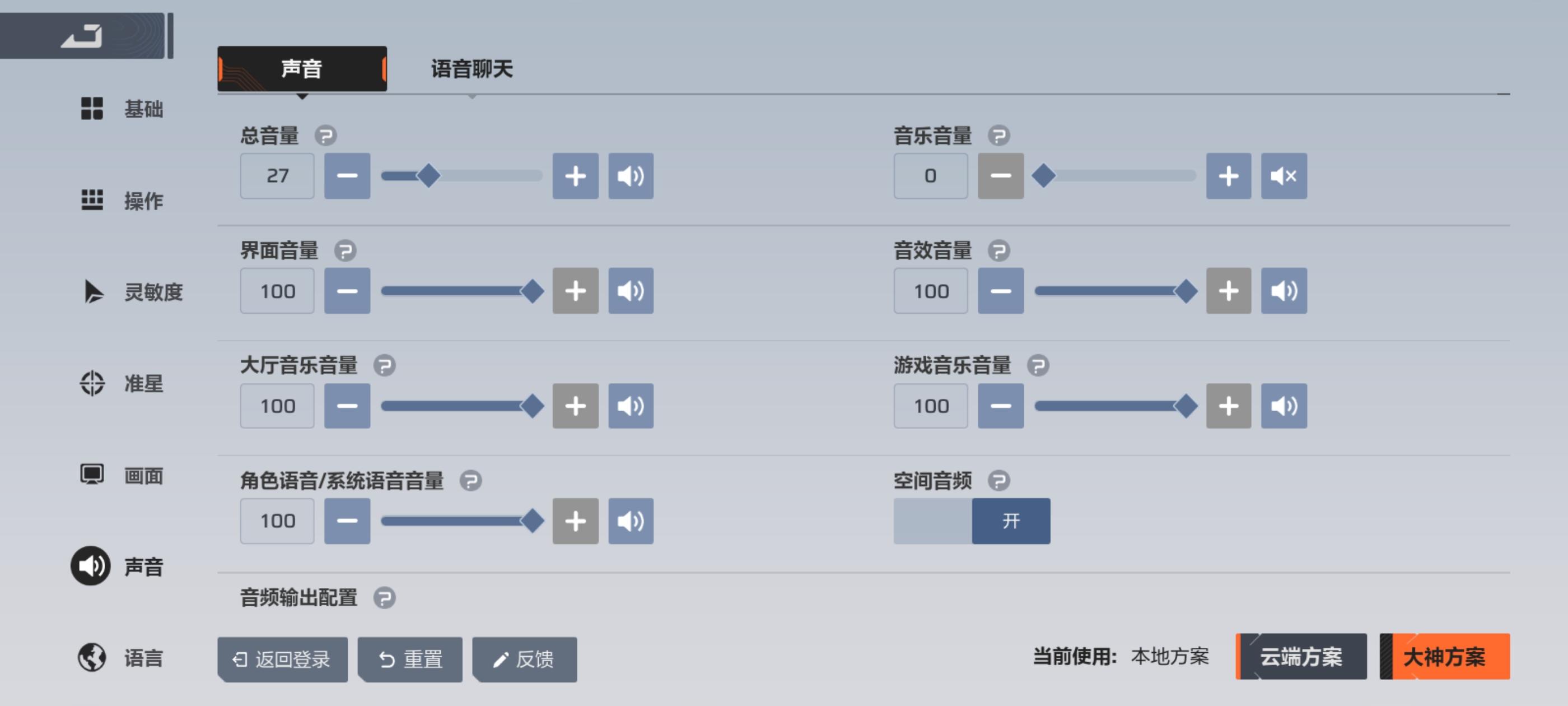Decrease 游戏音乐音量 with the minus button
The height and width of the screenshot is (706, 1568).
1000,406
